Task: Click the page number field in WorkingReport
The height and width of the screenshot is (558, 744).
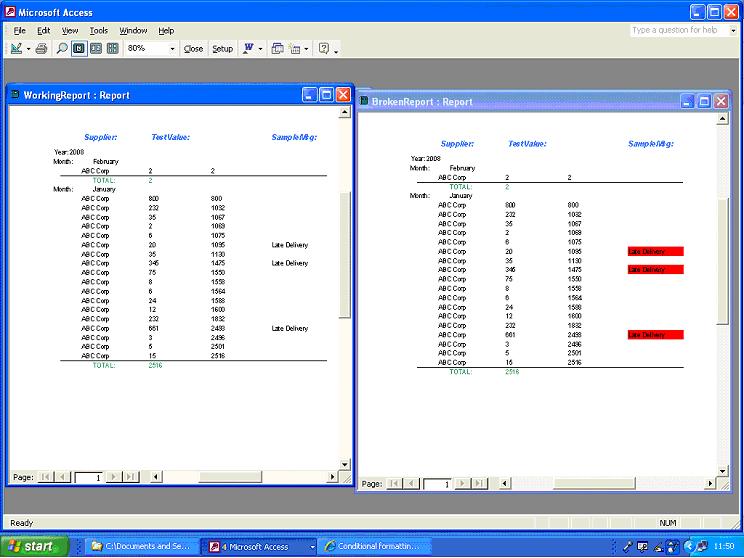Action: pos(89,477)
